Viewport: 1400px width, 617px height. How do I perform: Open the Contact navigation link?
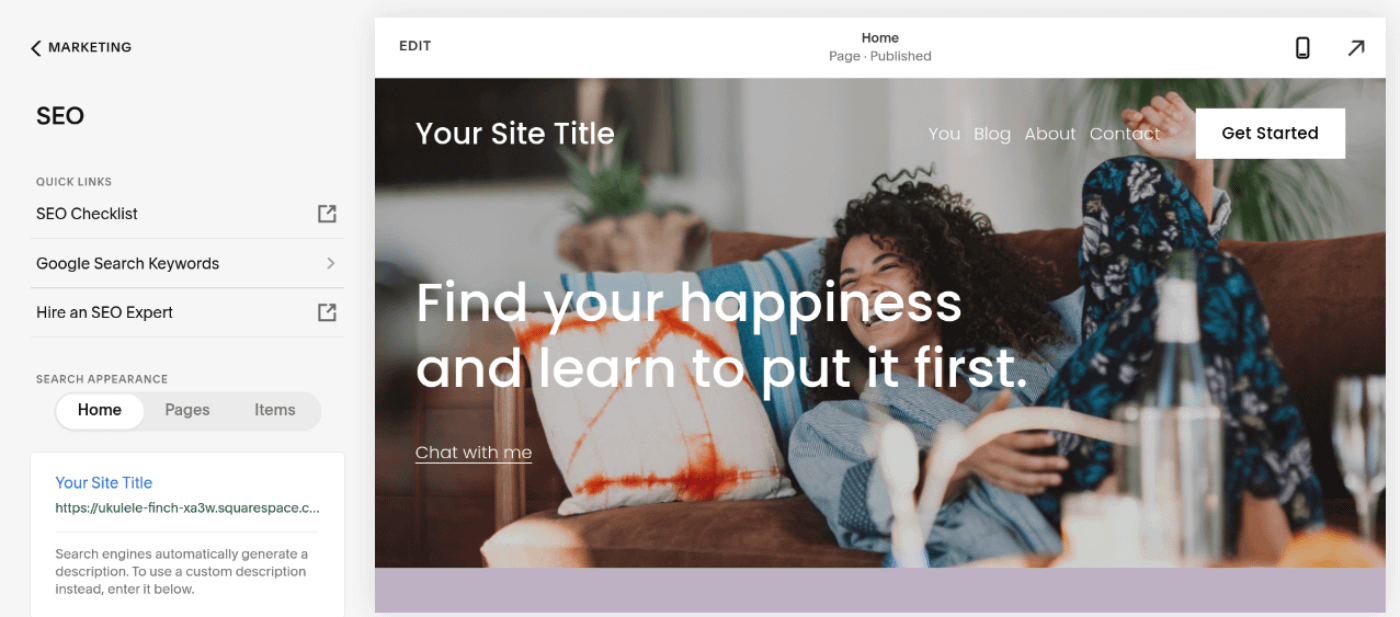click(1125, 134)
